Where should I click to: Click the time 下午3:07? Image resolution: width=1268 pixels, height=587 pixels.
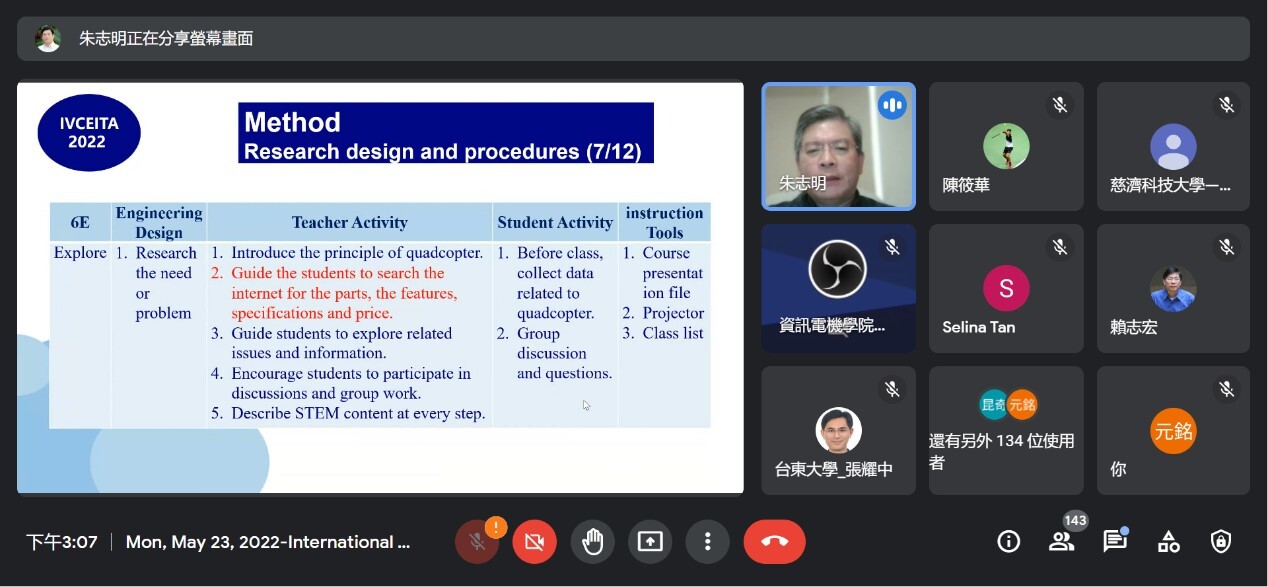62,542
